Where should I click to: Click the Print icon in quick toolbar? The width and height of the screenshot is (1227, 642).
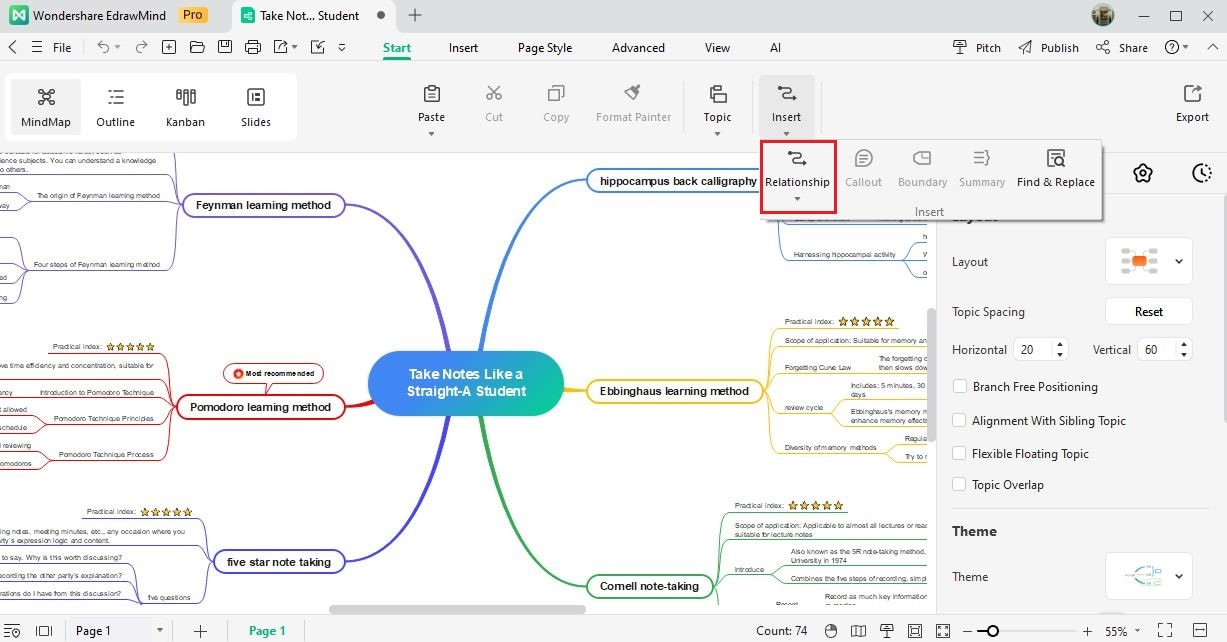253,47
